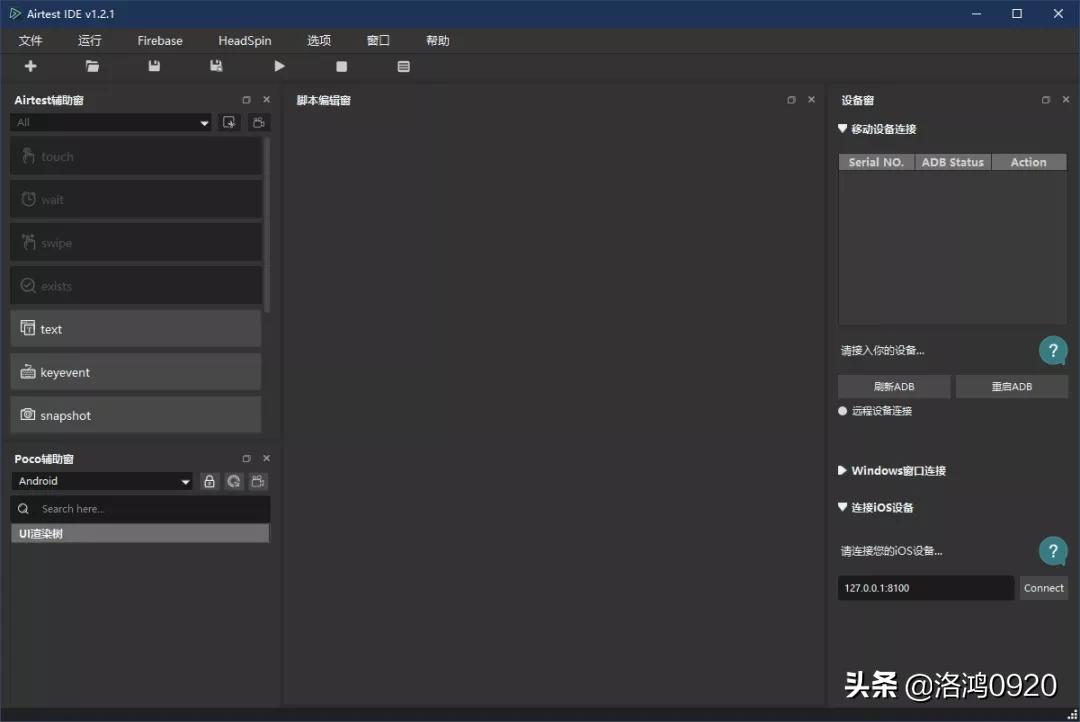
Task: Select the snapshot action in Airtest辅助窗
Action: [x=135, y=415]
